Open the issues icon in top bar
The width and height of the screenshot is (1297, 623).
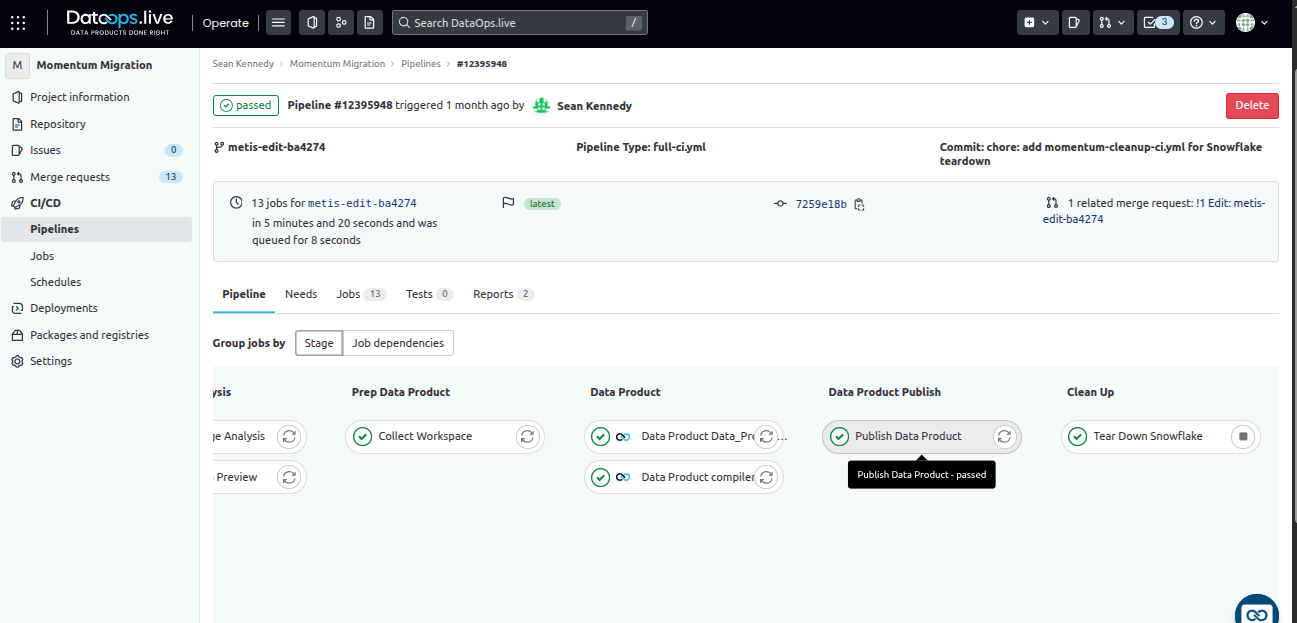[x=1074, y=22]
